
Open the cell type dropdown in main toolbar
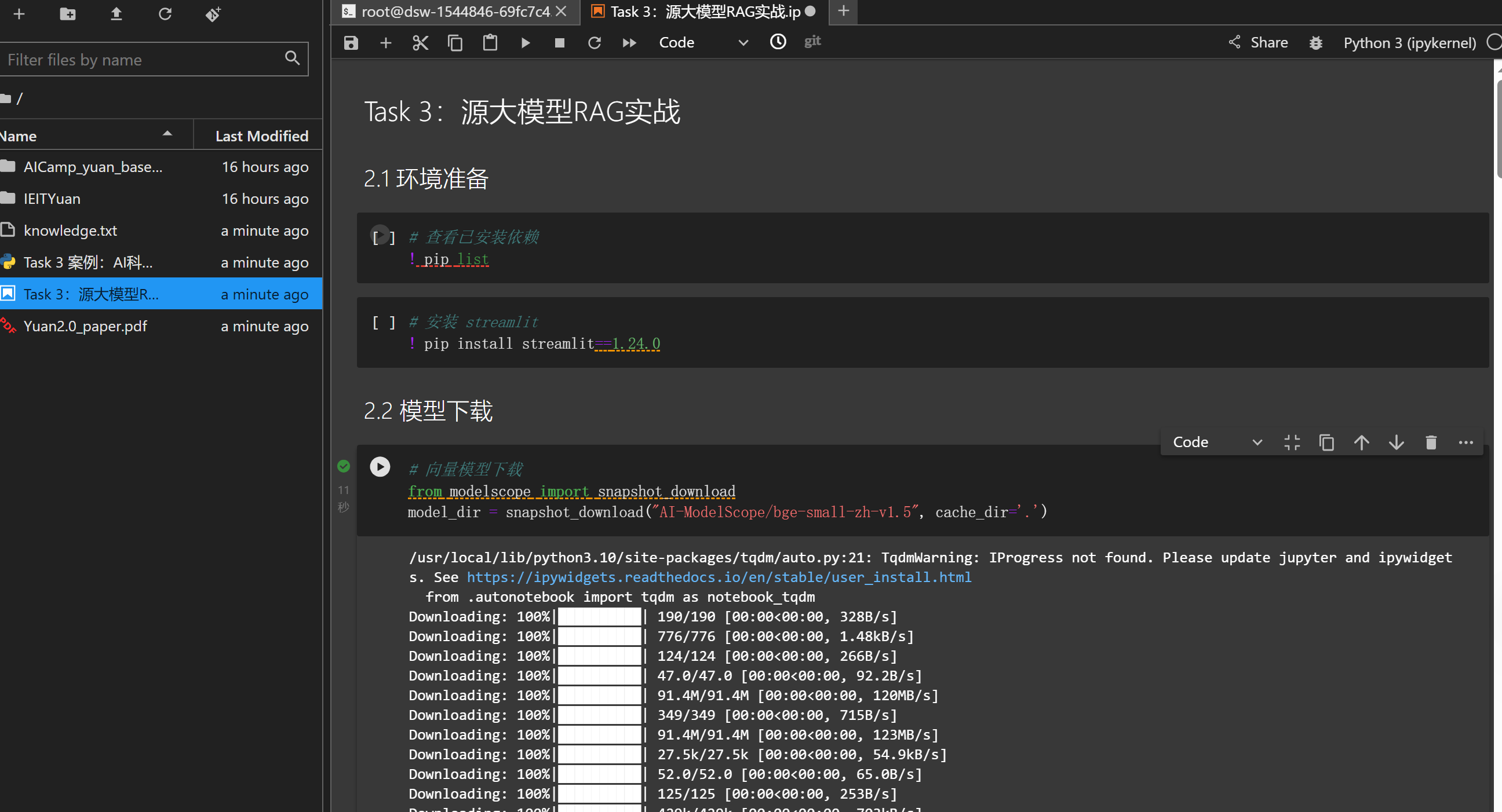pyautogui.click(x=702, y=42)
